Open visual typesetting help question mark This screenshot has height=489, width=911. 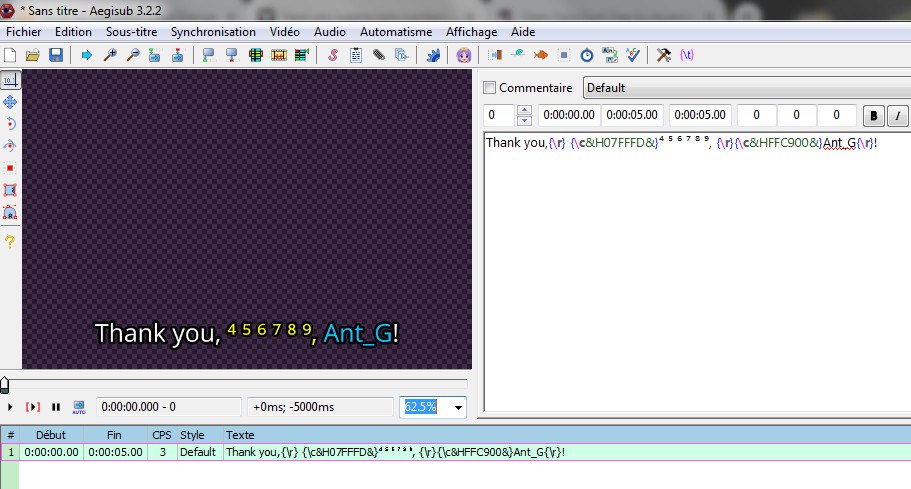click(10, 242)
